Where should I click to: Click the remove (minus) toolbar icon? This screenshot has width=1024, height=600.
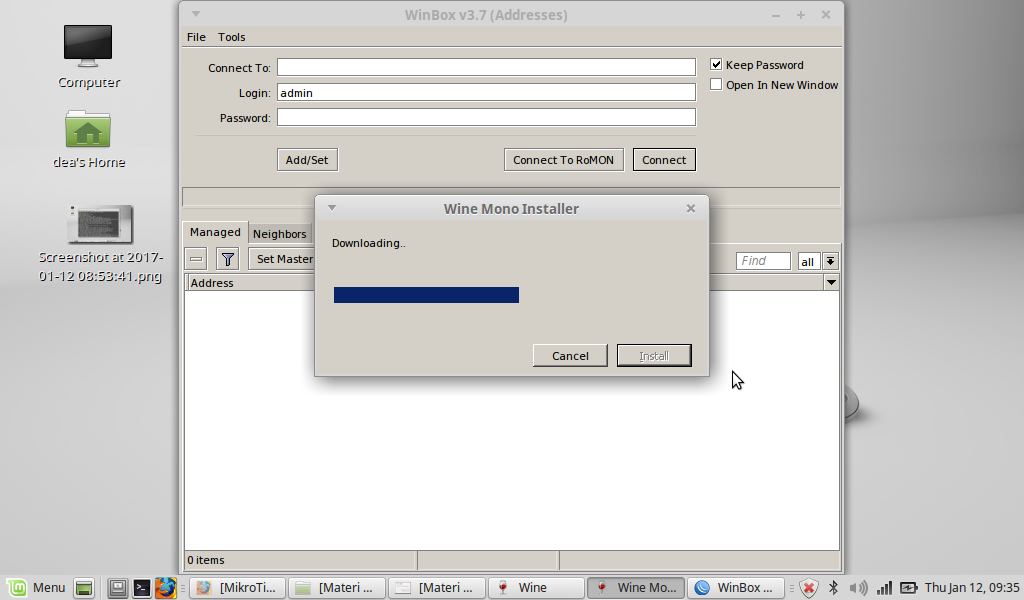point(196,259)
